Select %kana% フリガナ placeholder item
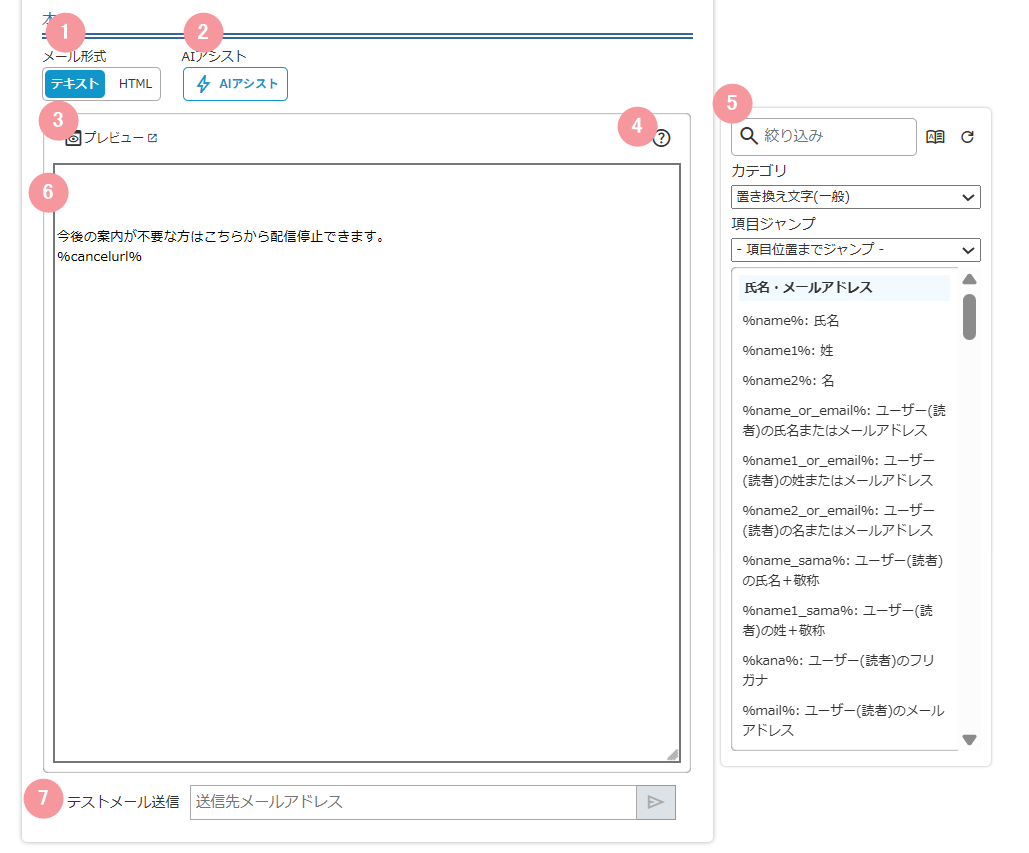This screenshot has width=1029, height=853. (838, 670)
